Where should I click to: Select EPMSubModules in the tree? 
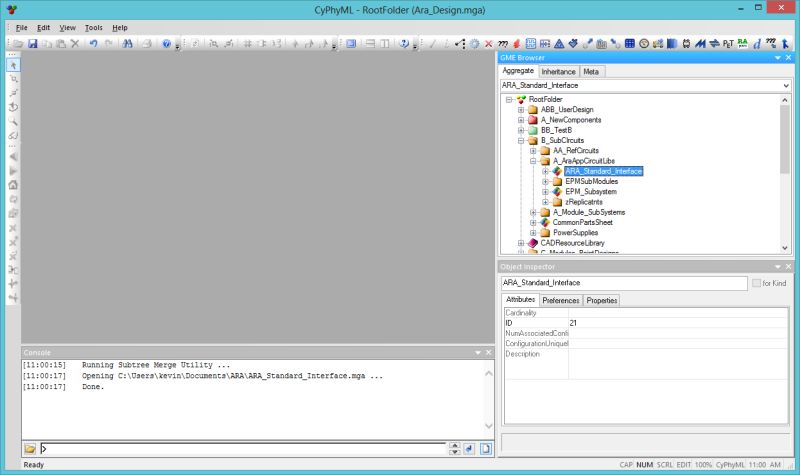point(591,181)
